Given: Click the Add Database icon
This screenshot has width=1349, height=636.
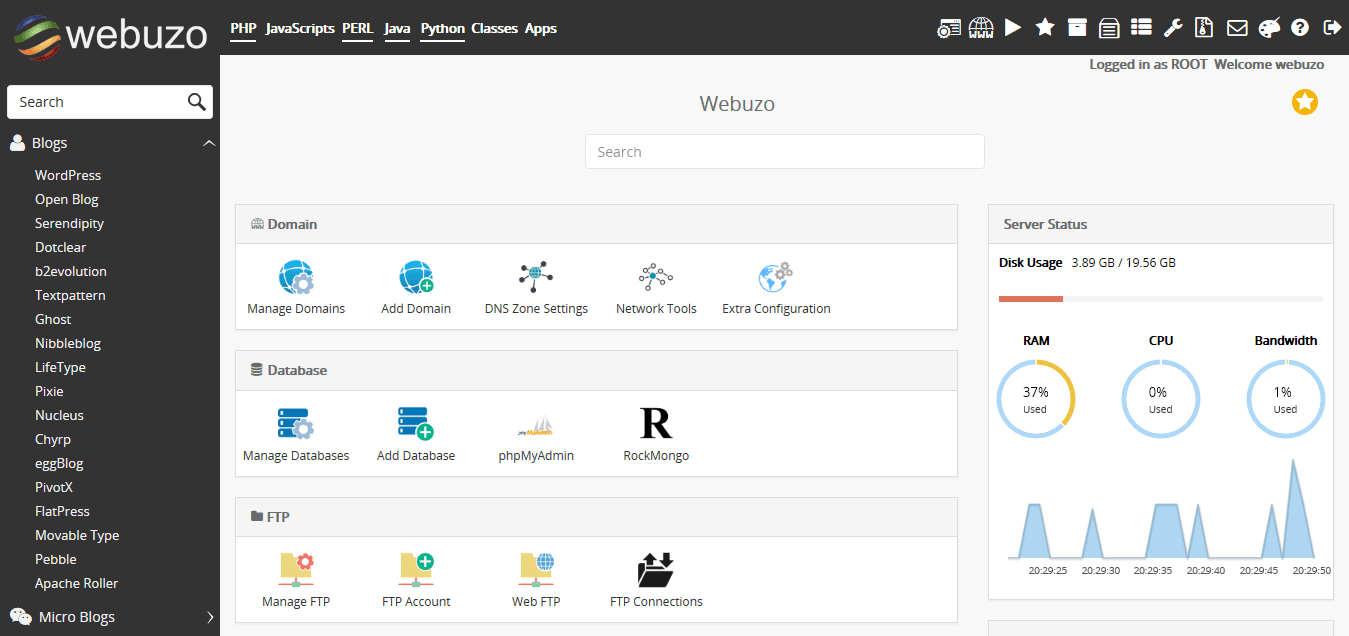Looking at the screenshot, I should tap(415, 424).
